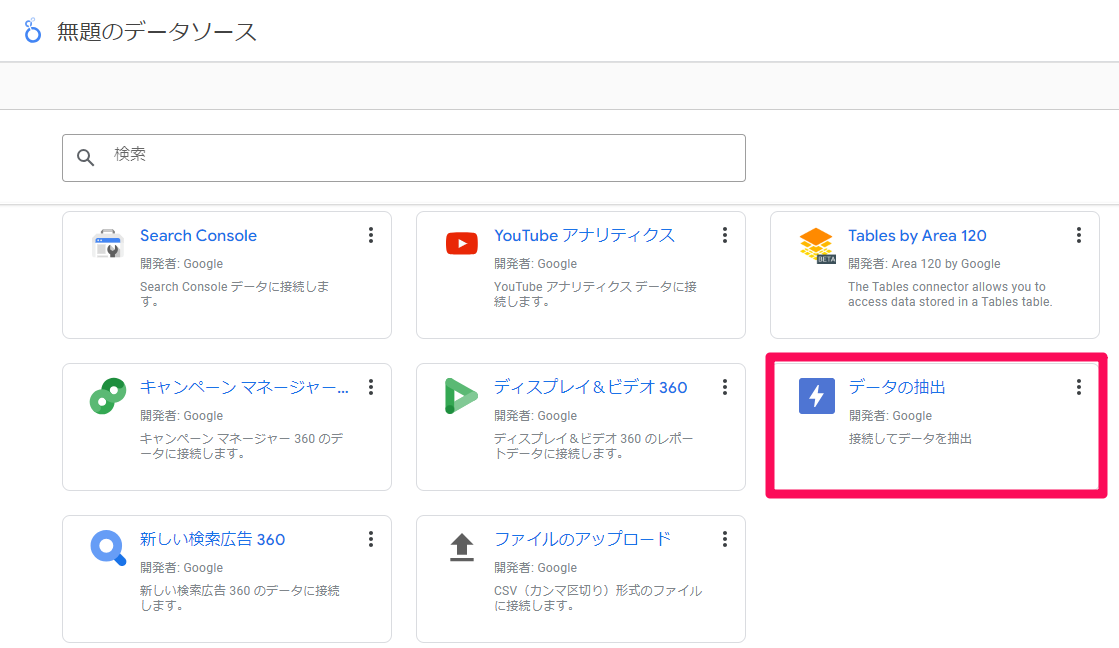Click the YouTube アナリティクス データに接続します description
Screen dimensions: 1119x648
point(595,294)
